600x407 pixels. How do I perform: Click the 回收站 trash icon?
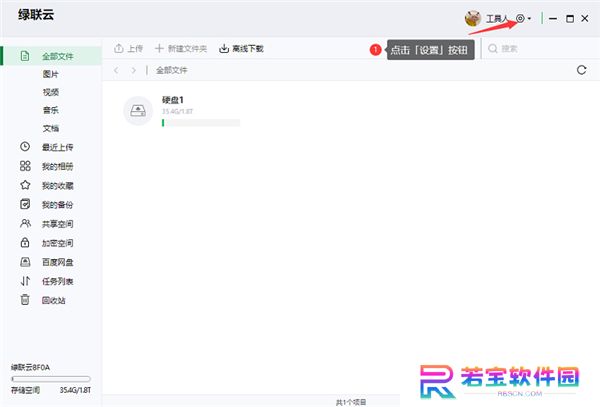[25, 300]
